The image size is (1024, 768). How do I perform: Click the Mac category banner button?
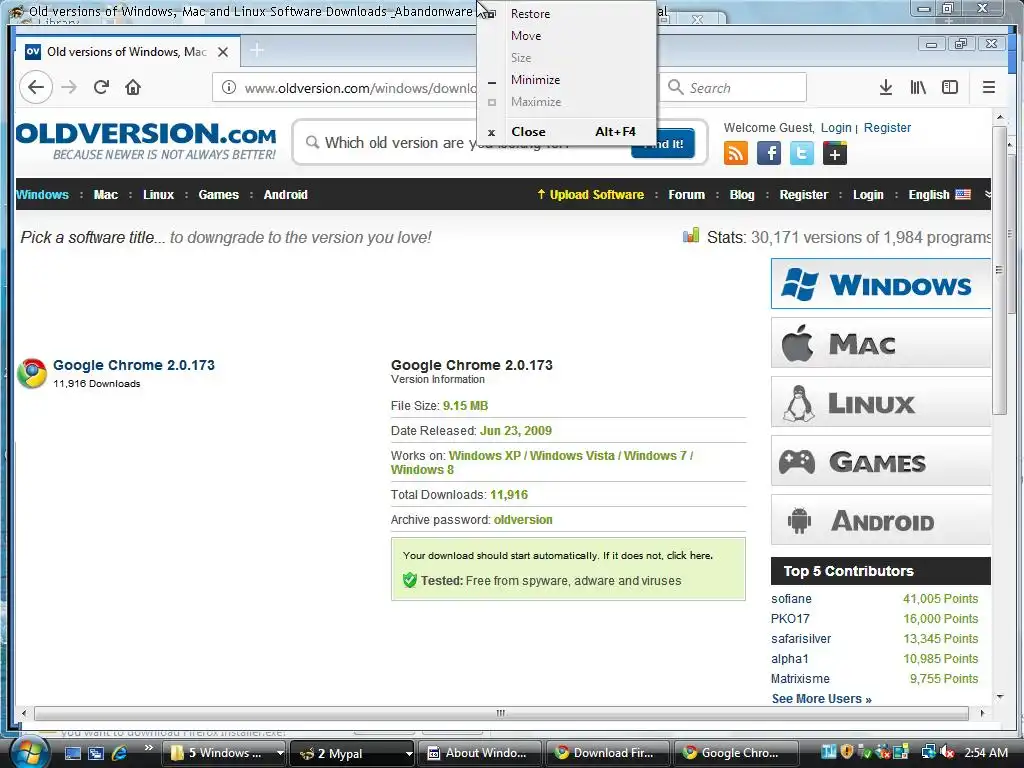880,343
